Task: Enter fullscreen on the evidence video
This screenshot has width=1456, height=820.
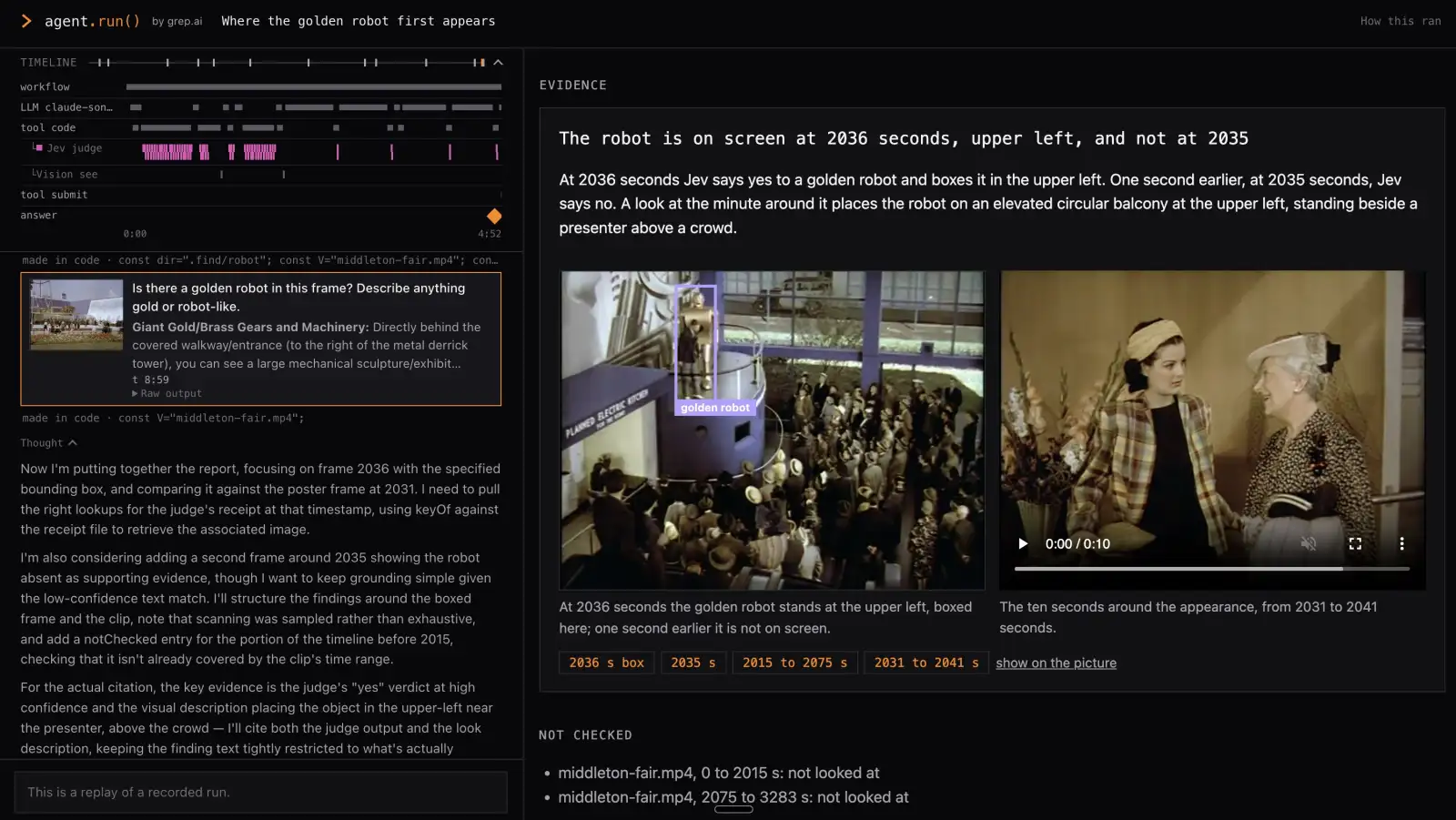Action: click(x=1355, y=543)
